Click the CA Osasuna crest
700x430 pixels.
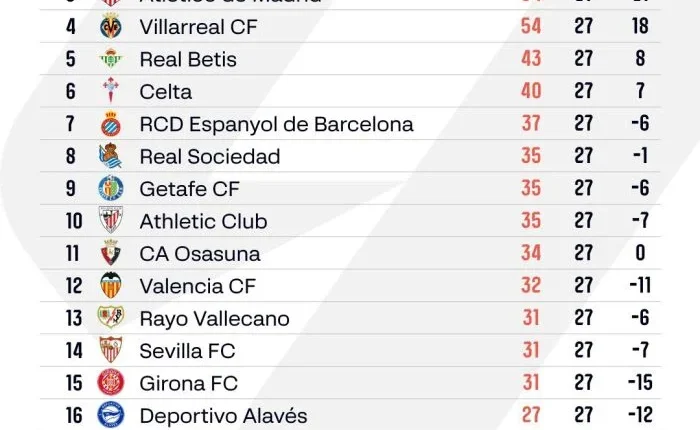(110, 253)
